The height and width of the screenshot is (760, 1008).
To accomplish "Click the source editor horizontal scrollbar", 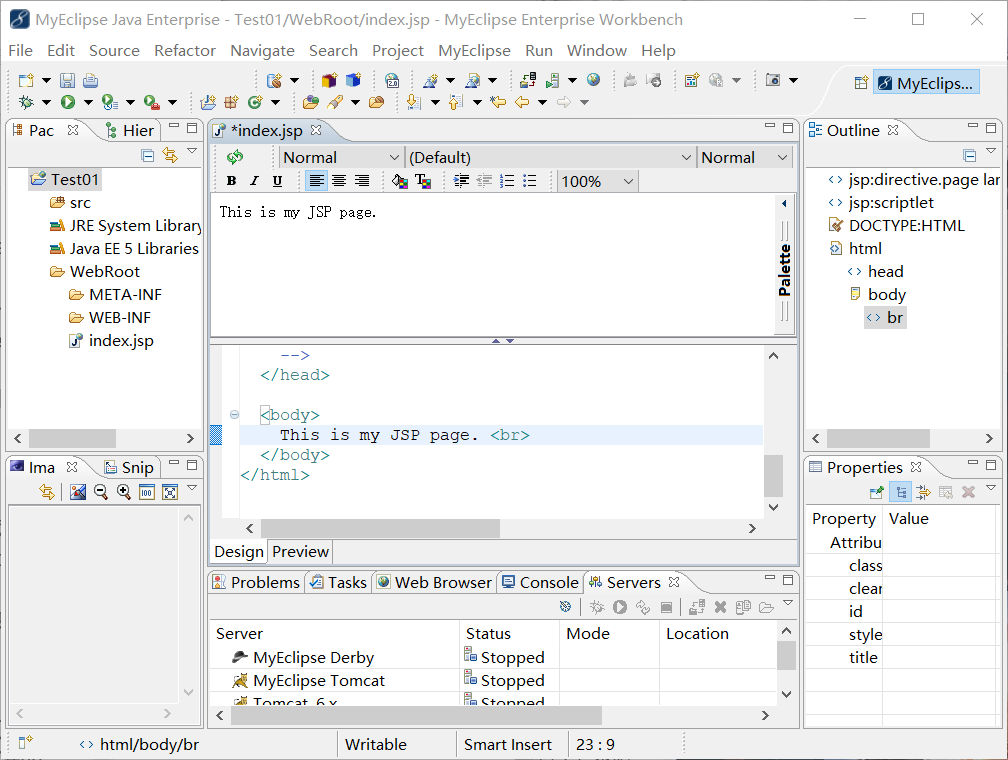I will pos(381,529).
